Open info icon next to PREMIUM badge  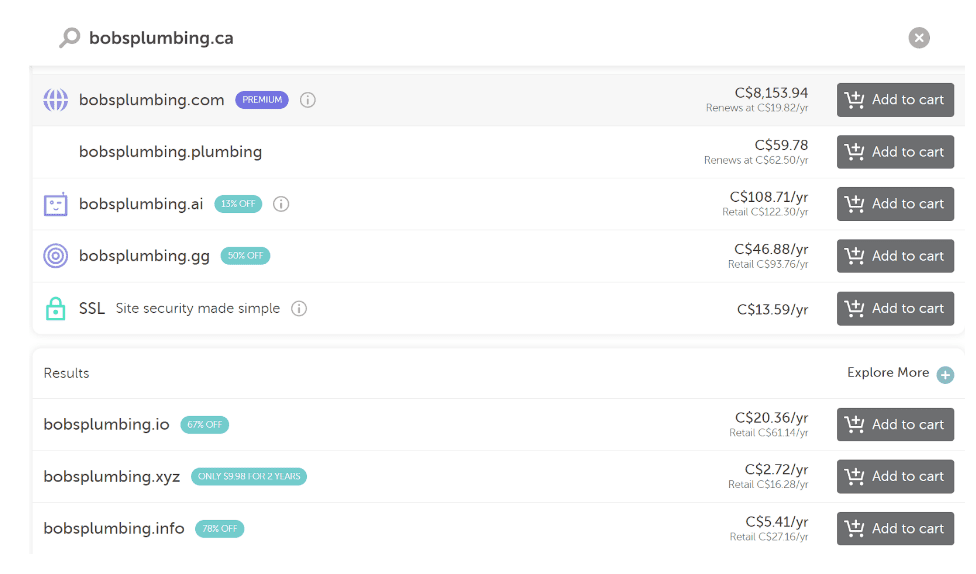pos(308,100)
